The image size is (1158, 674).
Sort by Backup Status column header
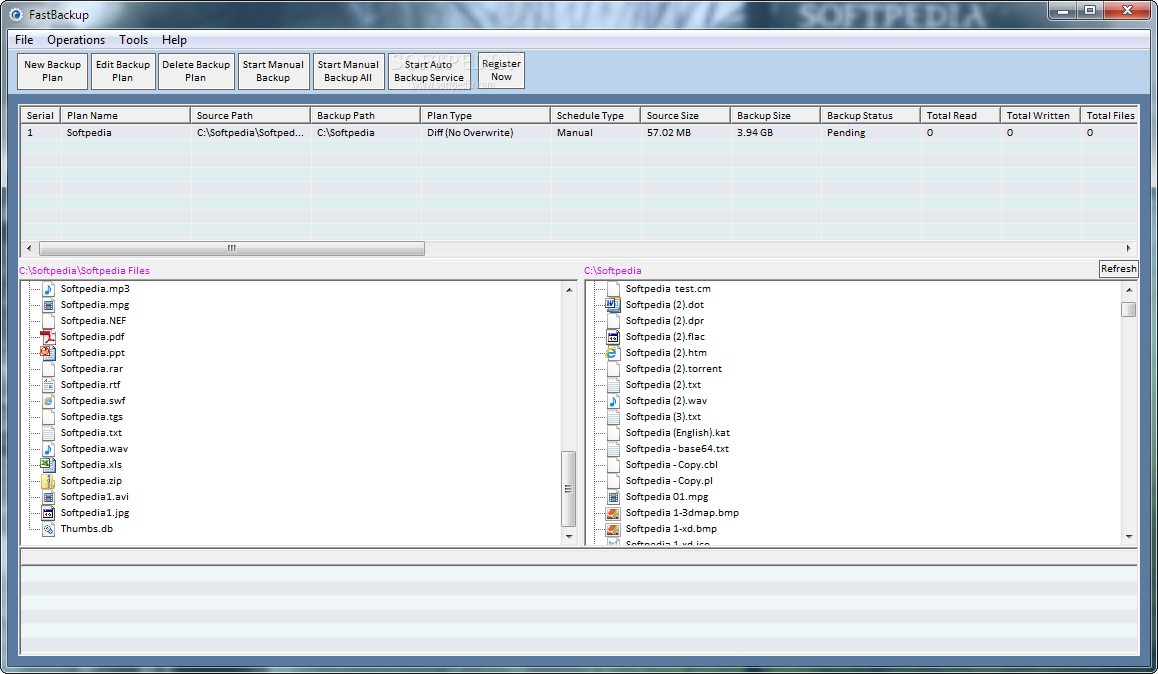(870, 115)
